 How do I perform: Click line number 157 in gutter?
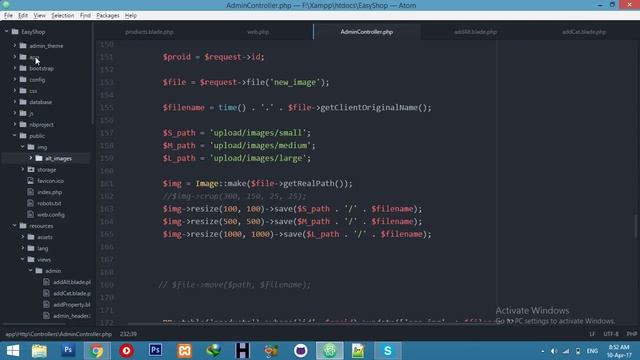107,133
